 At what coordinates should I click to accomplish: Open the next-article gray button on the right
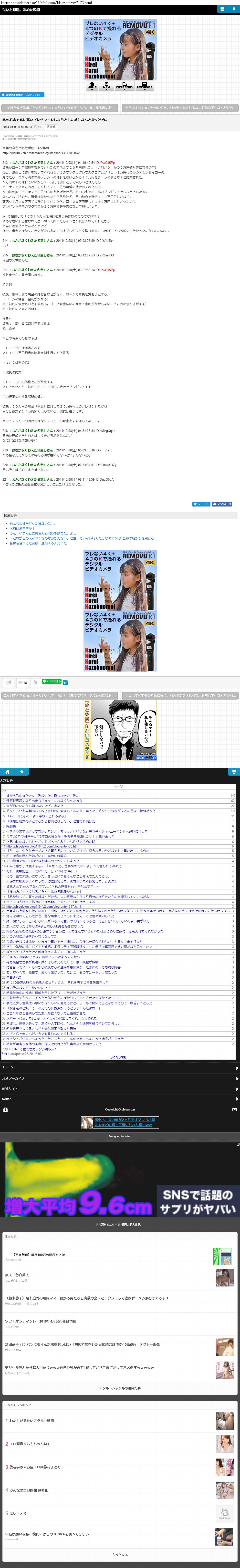click(x=180, y=108)
